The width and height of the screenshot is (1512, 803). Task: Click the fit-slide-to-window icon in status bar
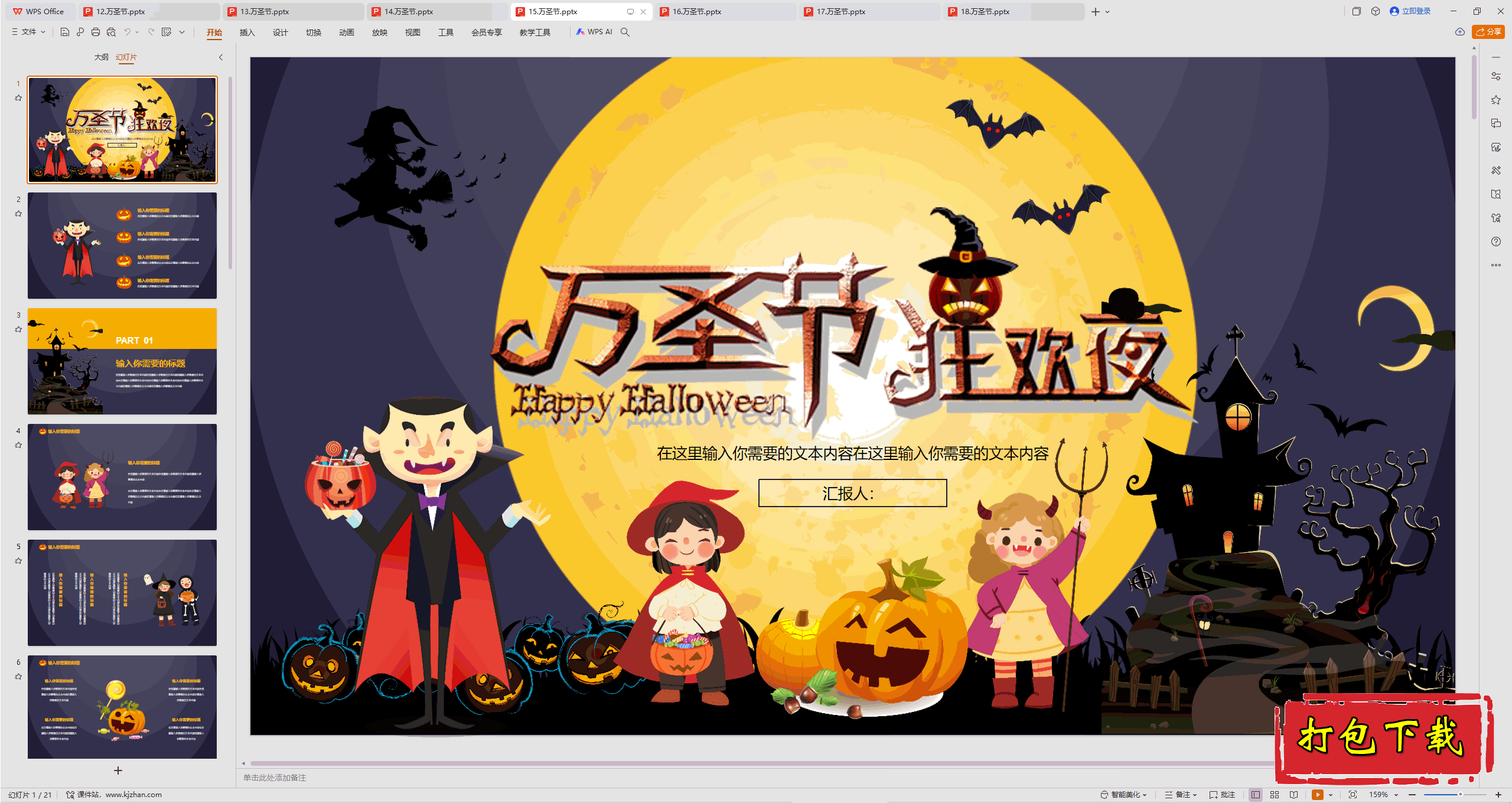(x=1353, y=795)
